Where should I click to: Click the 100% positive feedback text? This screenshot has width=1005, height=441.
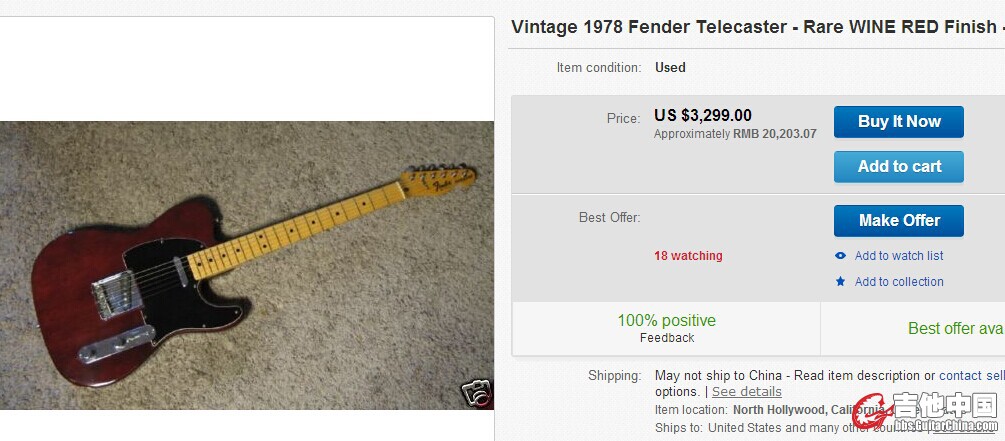coord(666,321)
